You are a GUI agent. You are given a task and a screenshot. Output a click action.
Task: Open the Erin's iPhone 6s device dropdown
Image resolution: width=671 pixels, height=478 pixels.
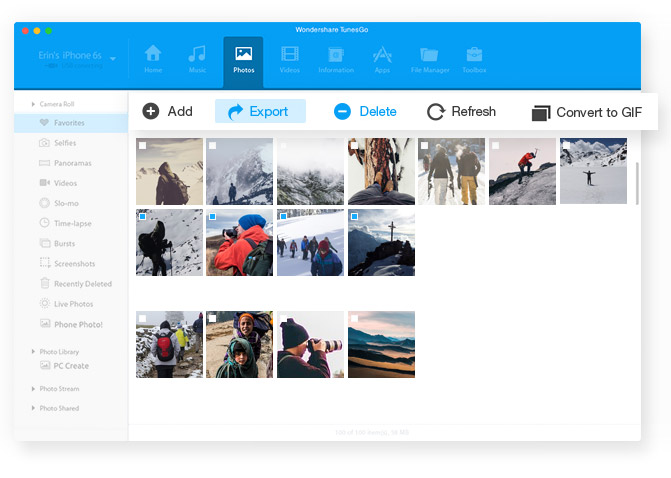coord(113,59)
